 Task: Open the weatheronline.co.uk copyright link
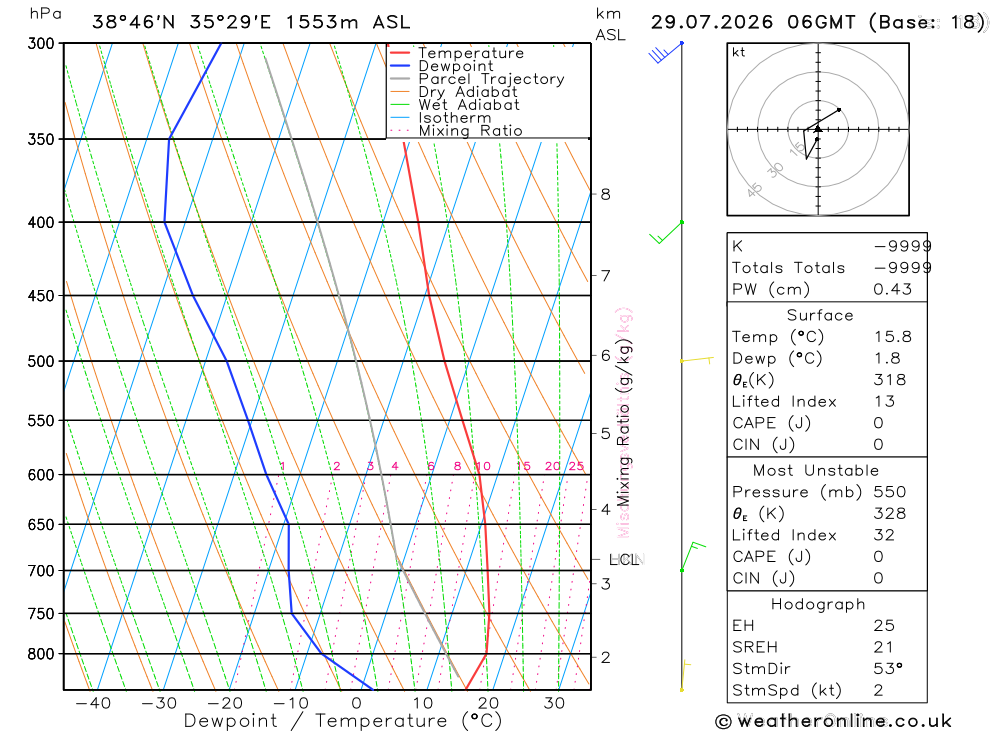click(833, 721)
